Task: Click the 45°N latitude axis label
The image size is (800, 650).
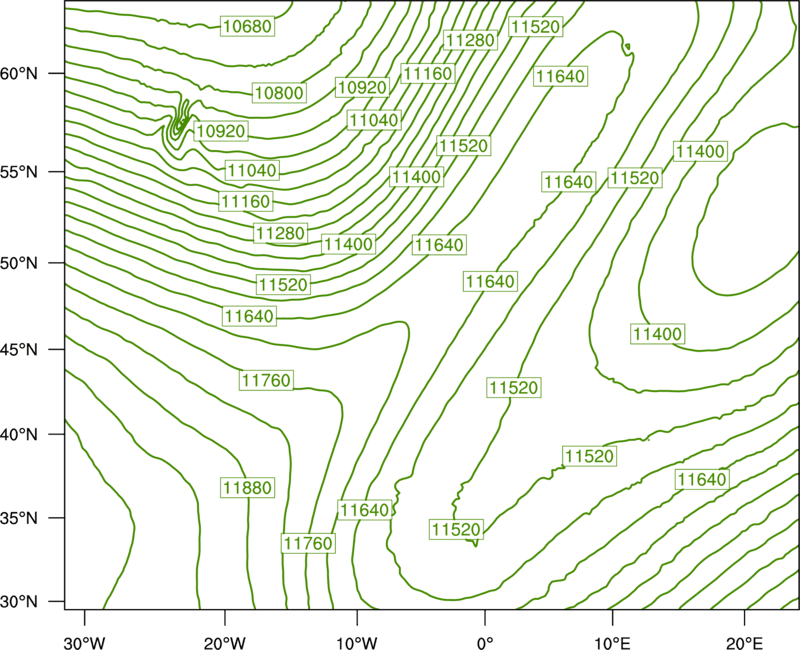Action: tap(19, 350)
